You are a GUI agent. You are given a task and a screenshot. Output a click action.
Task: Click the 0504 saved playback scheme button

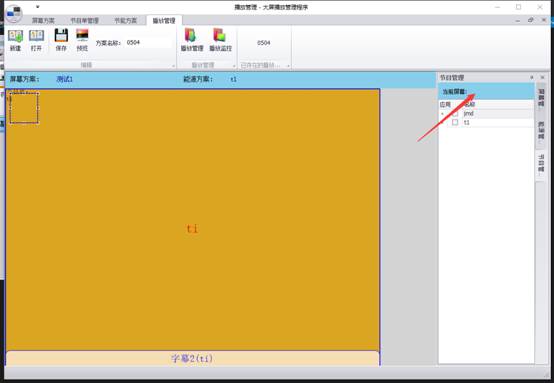264,43
